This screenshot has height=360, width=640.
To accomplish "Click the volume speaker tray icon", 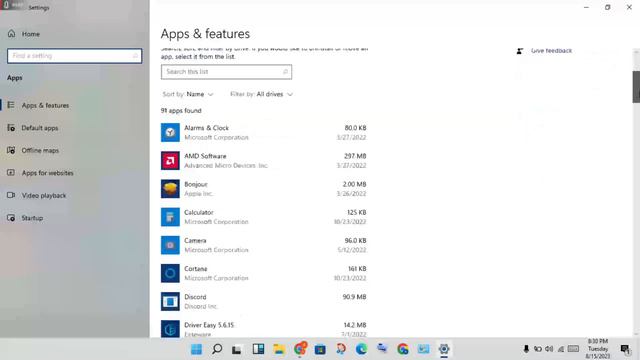I will click(x=549, y=349).
